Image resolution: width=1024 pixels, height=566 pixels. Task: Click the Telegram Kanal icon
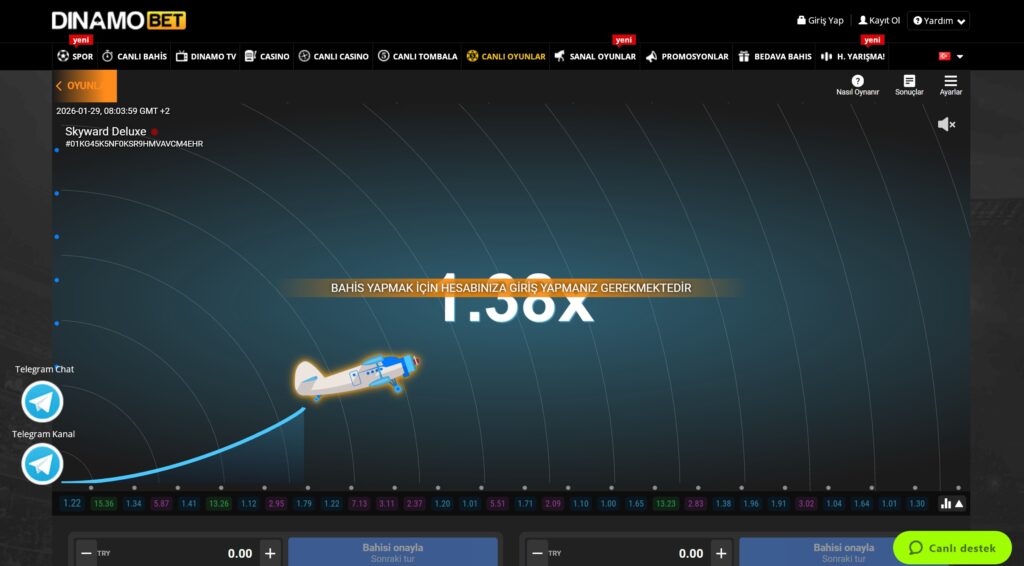point(42,464)
